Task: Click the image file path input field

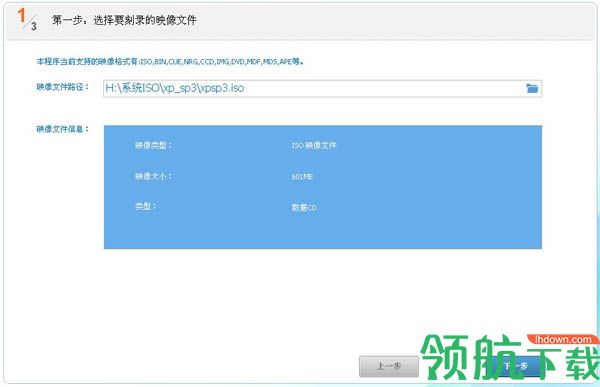Action: click(x=322, y=88)
